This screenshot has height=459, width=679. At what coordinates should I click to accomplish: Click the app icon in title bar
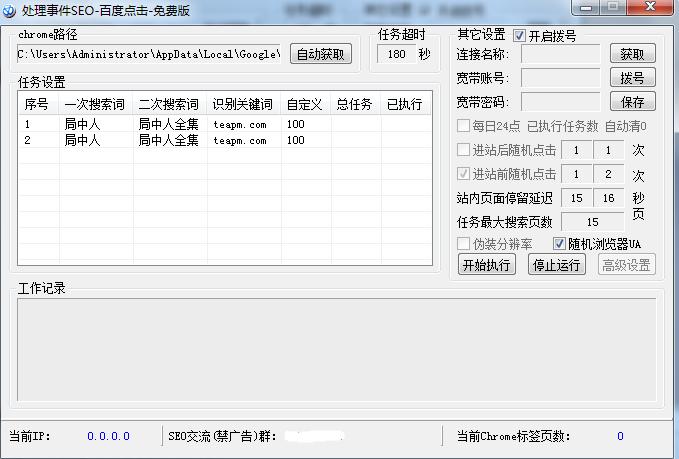pyautogui.click(x=9, y=10)
